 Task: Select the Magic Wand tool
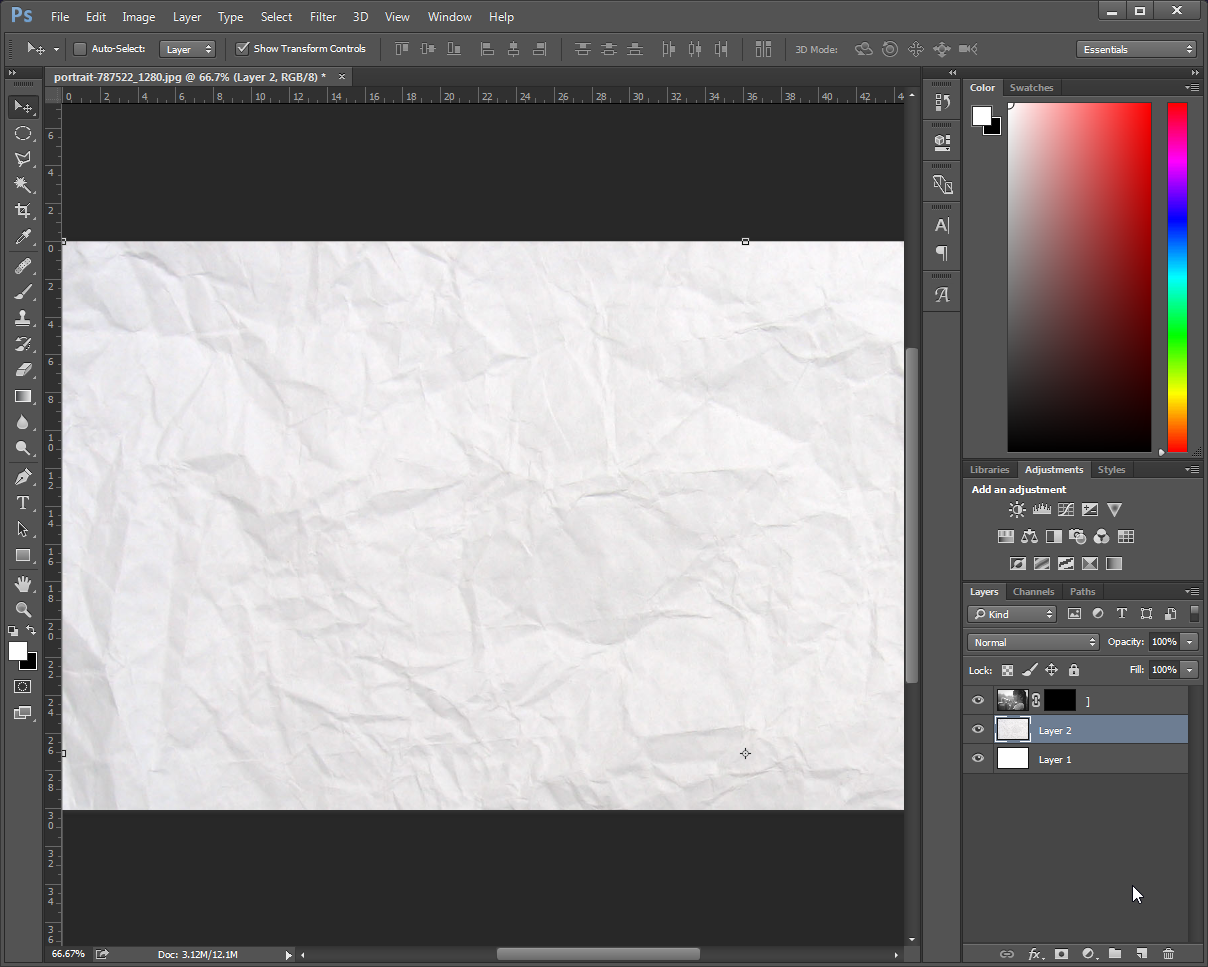23,185
